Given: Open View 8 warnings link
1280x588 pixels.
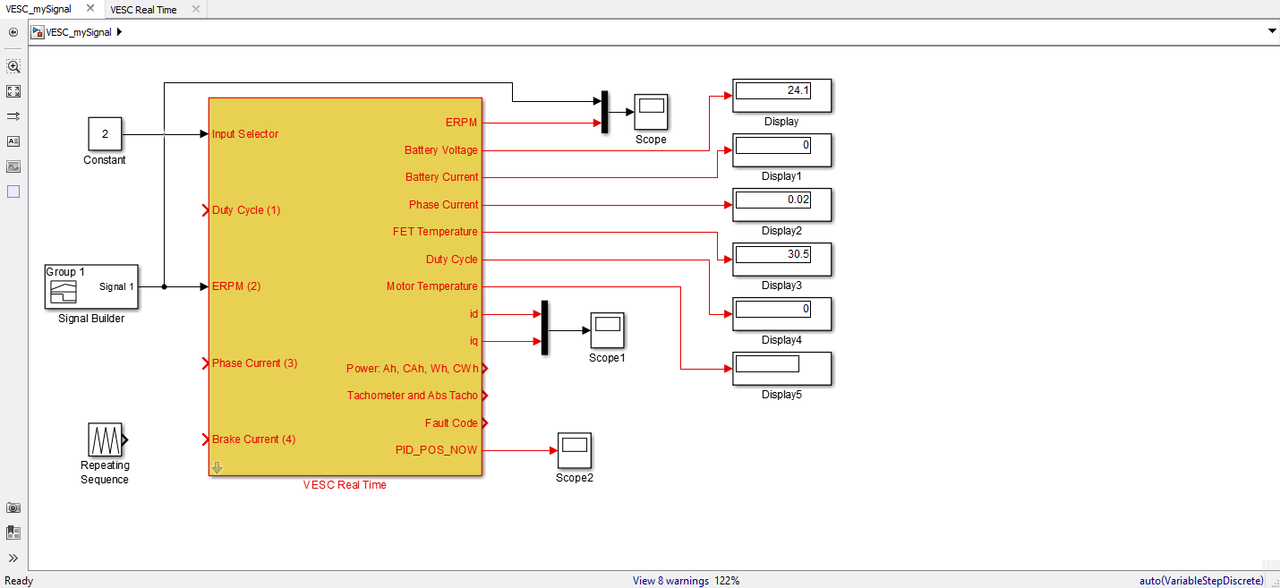Looking at the screenshot, I should [670, 580].
